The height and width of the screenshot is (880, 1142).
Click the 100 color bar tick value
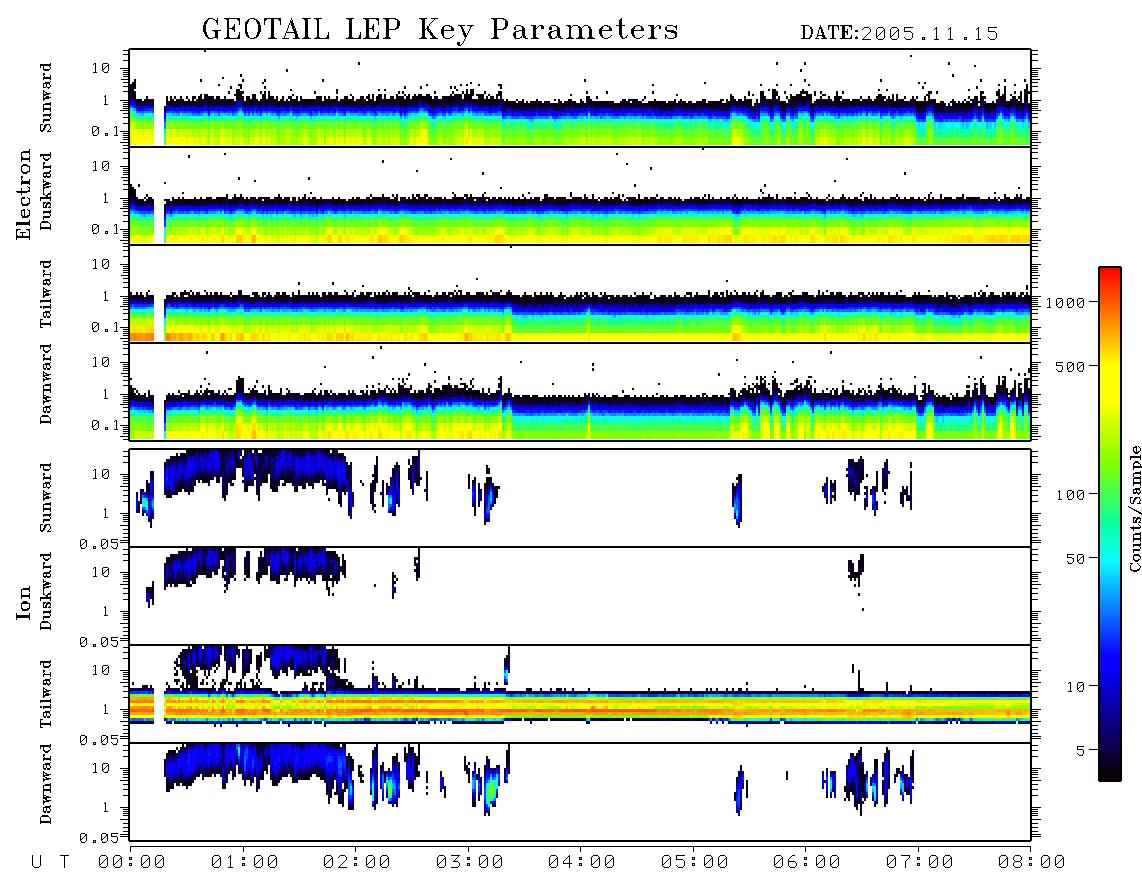coord(1071,495)
